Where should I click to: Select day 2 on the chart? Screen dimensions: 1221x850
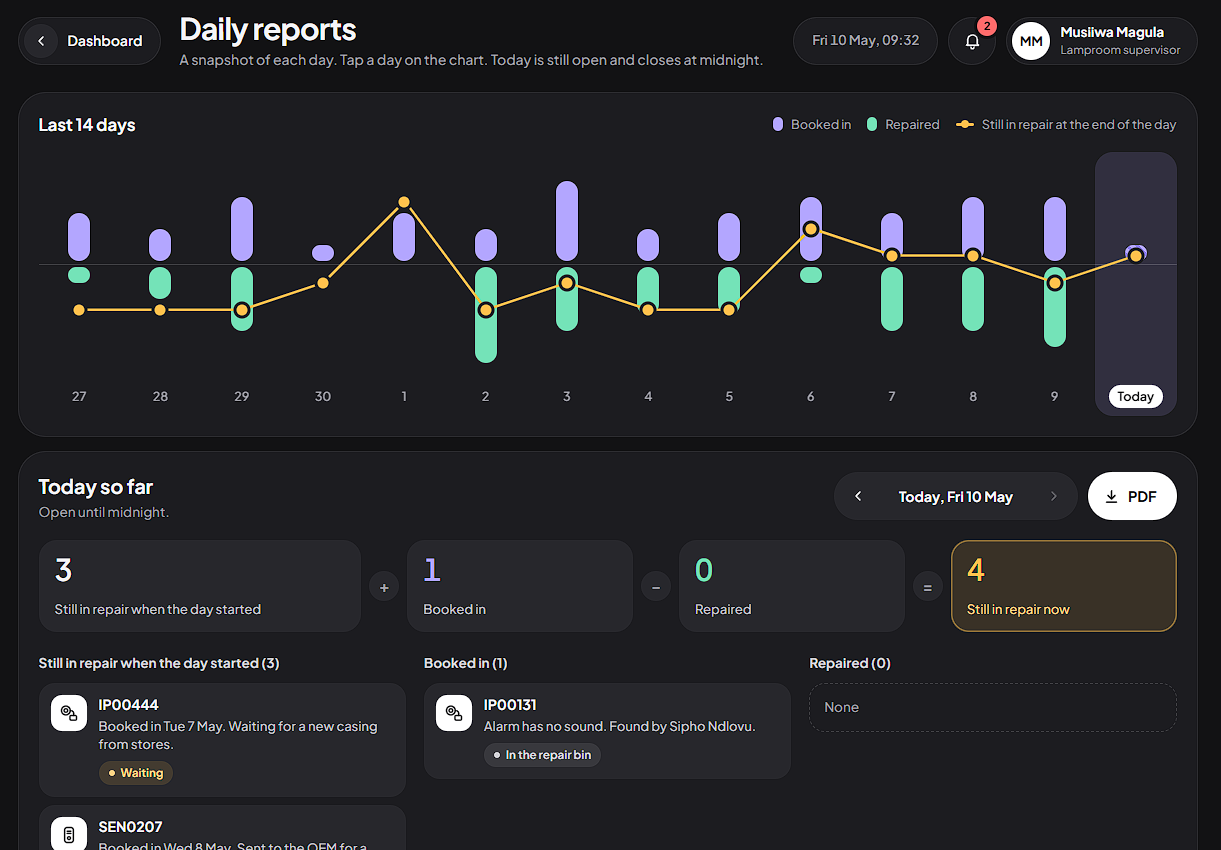coord(485,284)
